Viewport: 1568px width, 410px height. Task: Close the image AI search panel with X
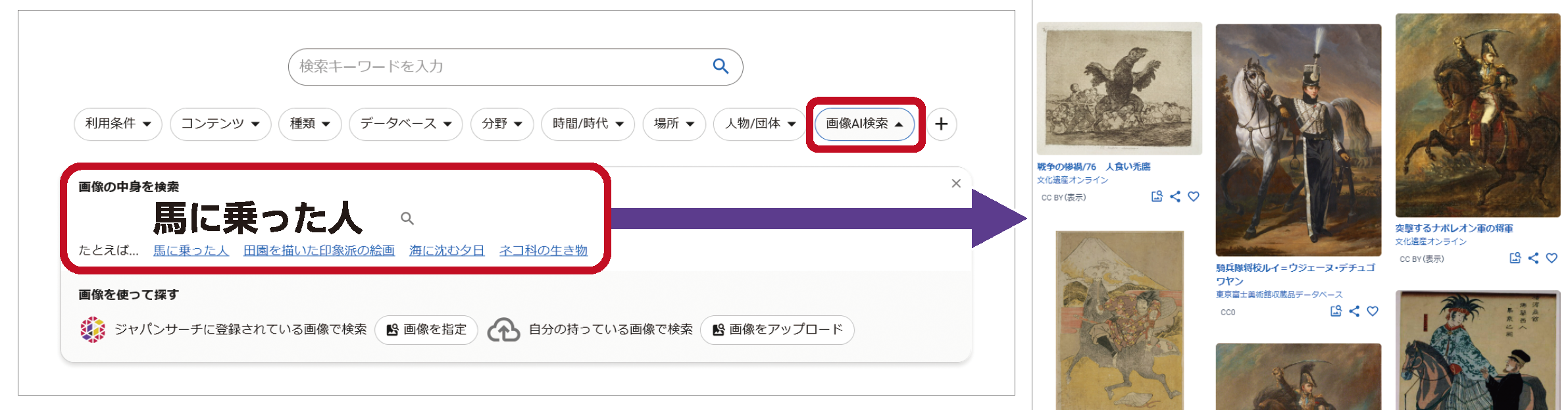point(956,184)
